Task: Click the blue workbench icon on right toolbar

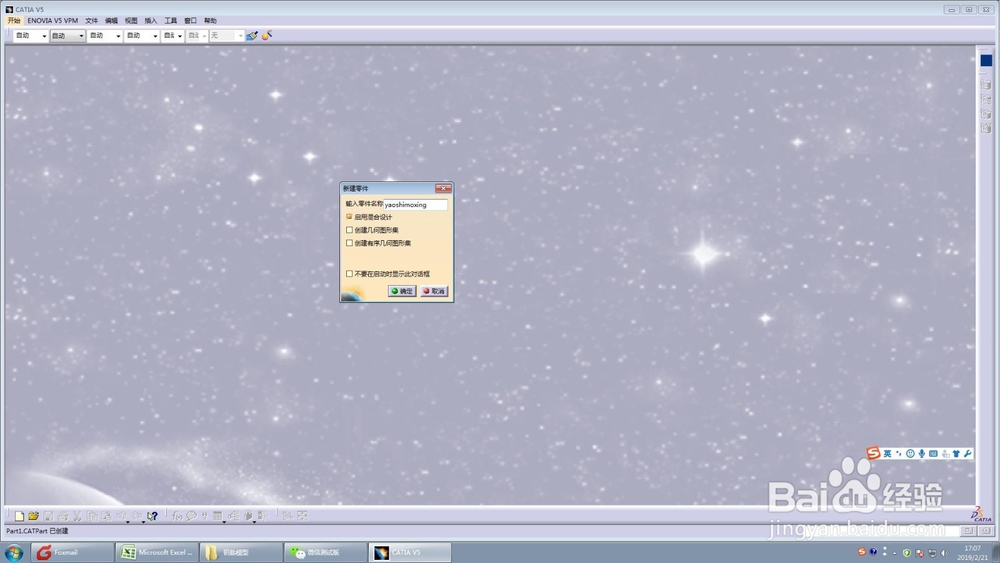Action: point(986,60)
